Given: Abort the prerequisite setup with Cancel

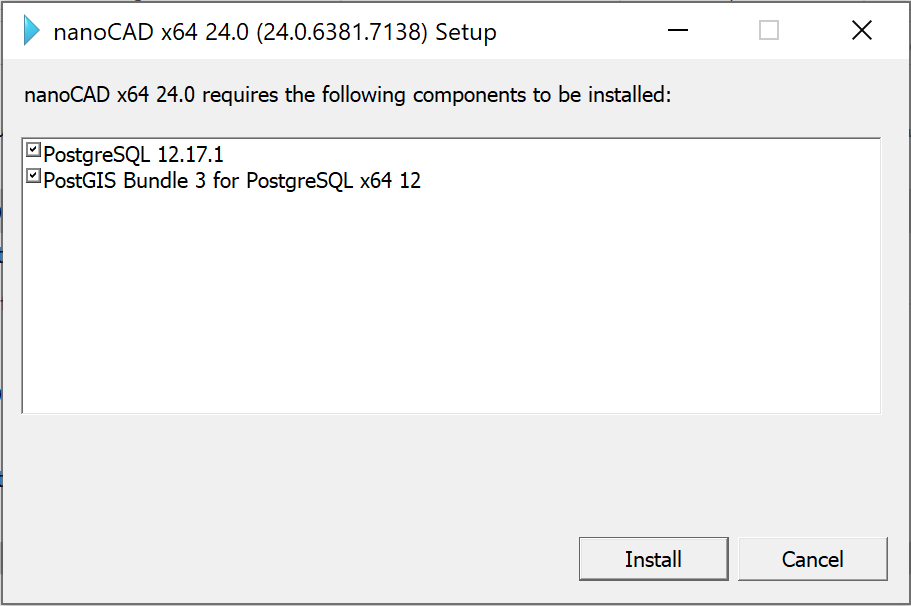Looking at the screenshot, I should [x=812, y=559].
